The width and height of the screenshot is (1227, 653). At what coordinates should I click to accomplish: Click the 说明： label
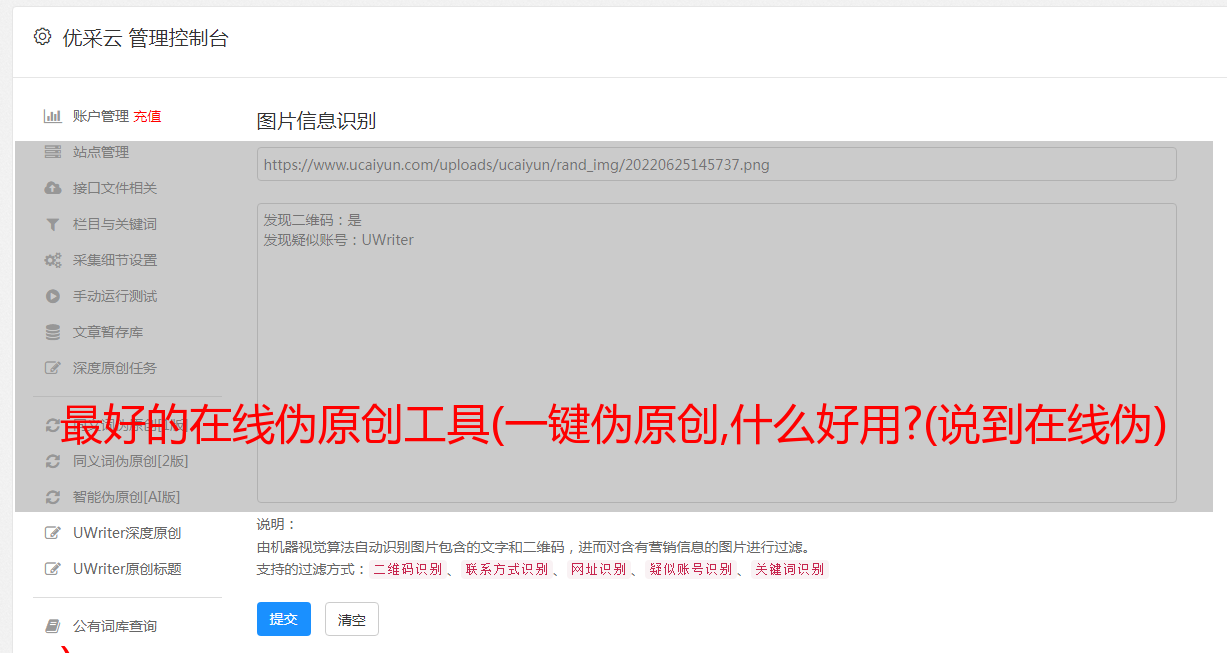pos(276,524)
